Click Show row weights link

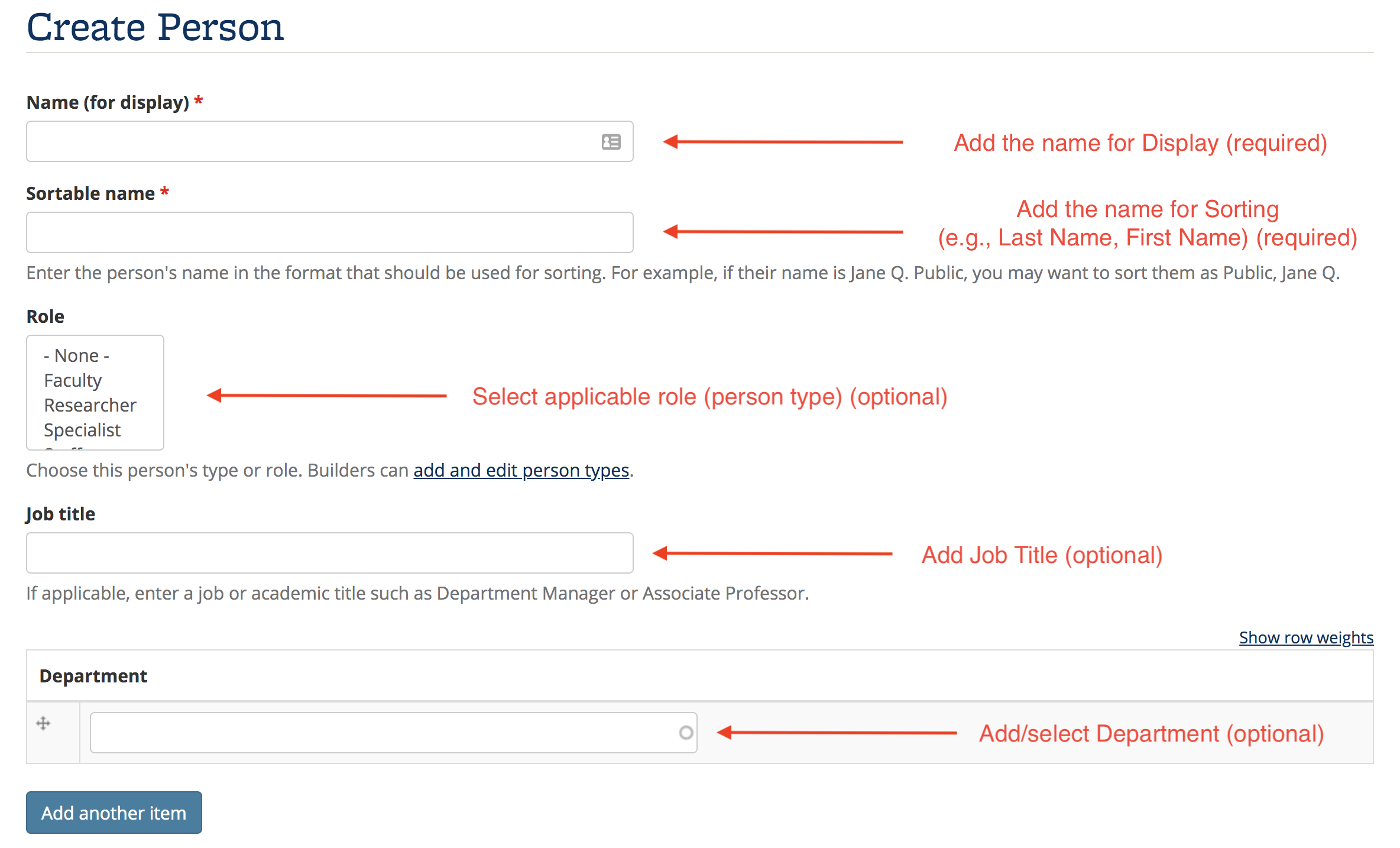click(x=1306, y=637)
